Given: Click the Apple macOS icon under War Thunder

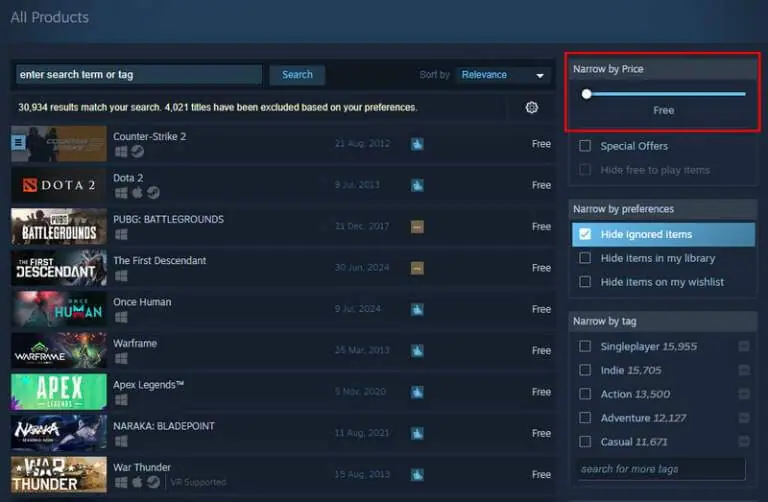Looking at the screenshot, I should point(137,482).
